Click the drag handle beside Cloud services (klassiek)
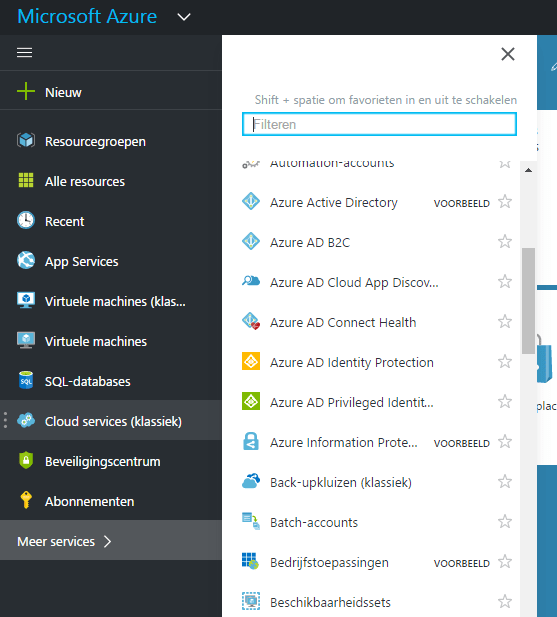Viewport: 557px width, 617px height. pos(5,420)
